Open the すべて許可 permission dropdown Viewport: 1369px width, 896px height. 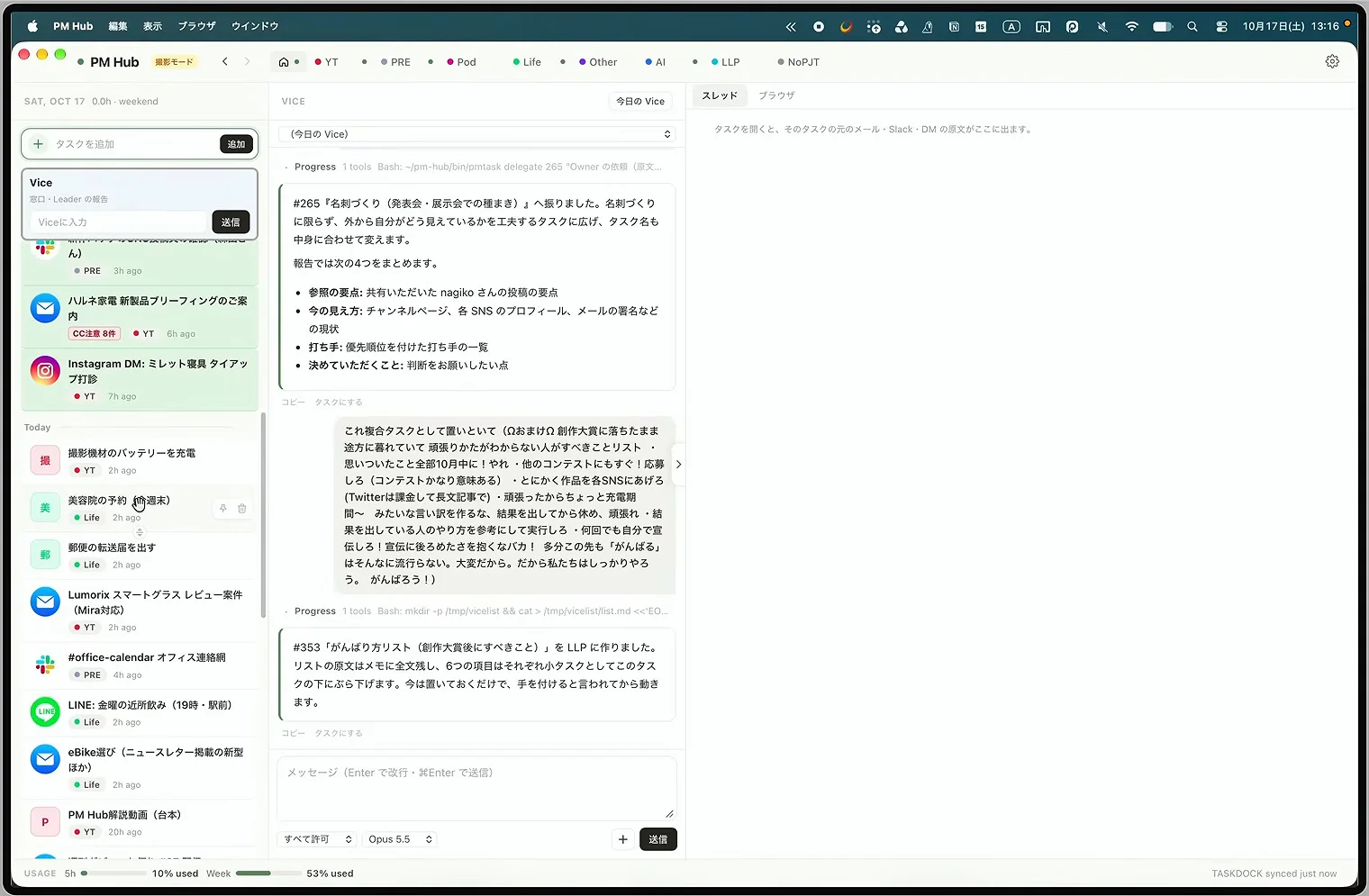click(318, 839)
